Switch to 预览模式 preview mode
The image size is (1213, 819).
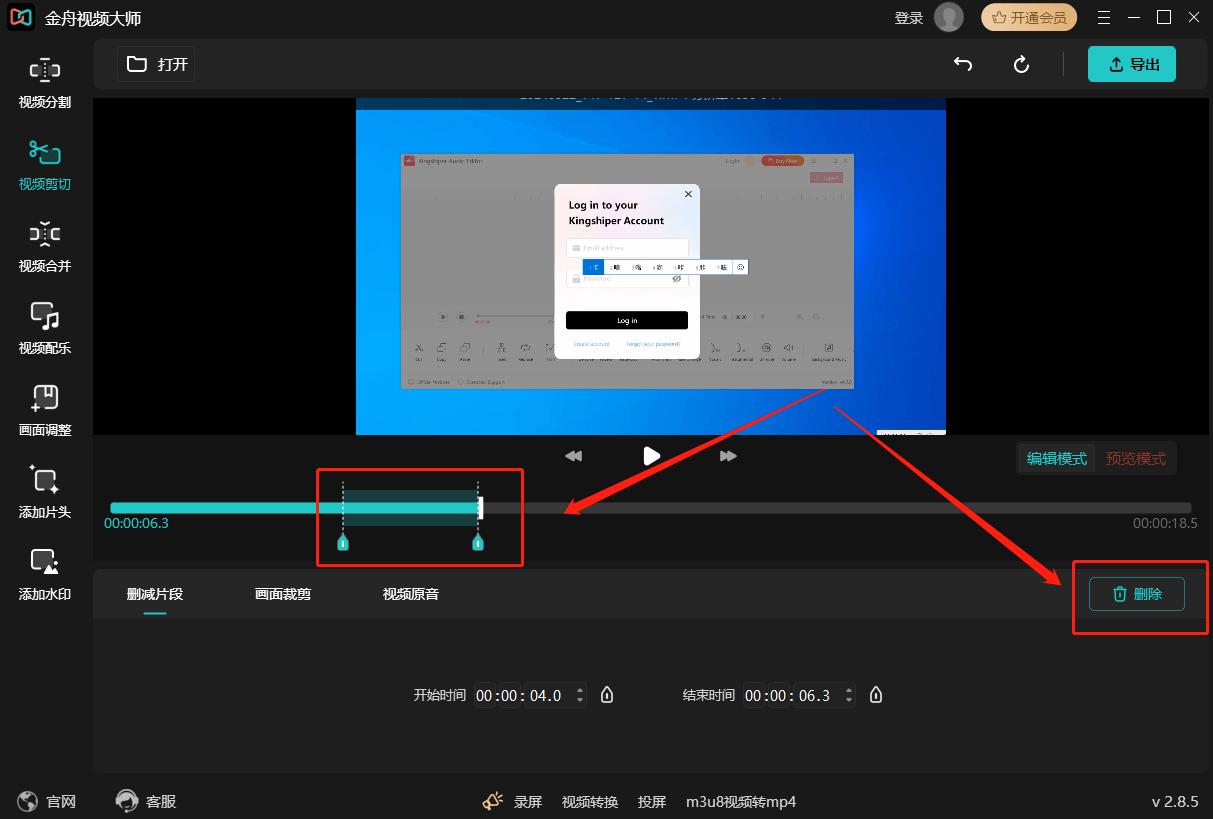coord(1135,459)
